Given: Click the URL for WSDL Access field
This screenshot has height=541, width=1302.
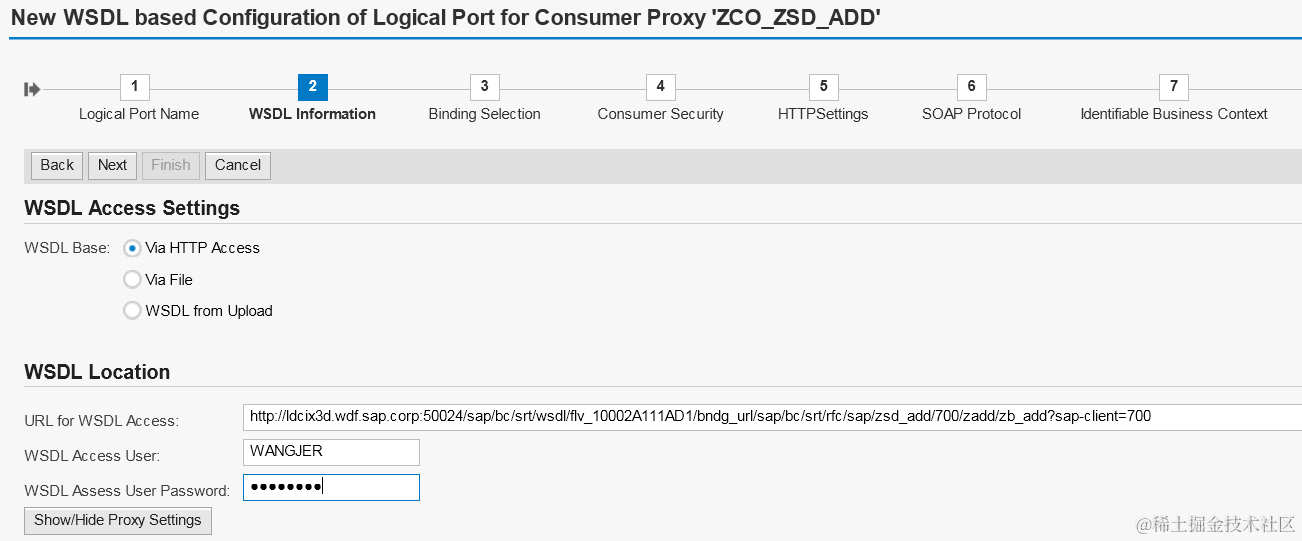Looking at the screenshot, I should [x=770, y=417].
